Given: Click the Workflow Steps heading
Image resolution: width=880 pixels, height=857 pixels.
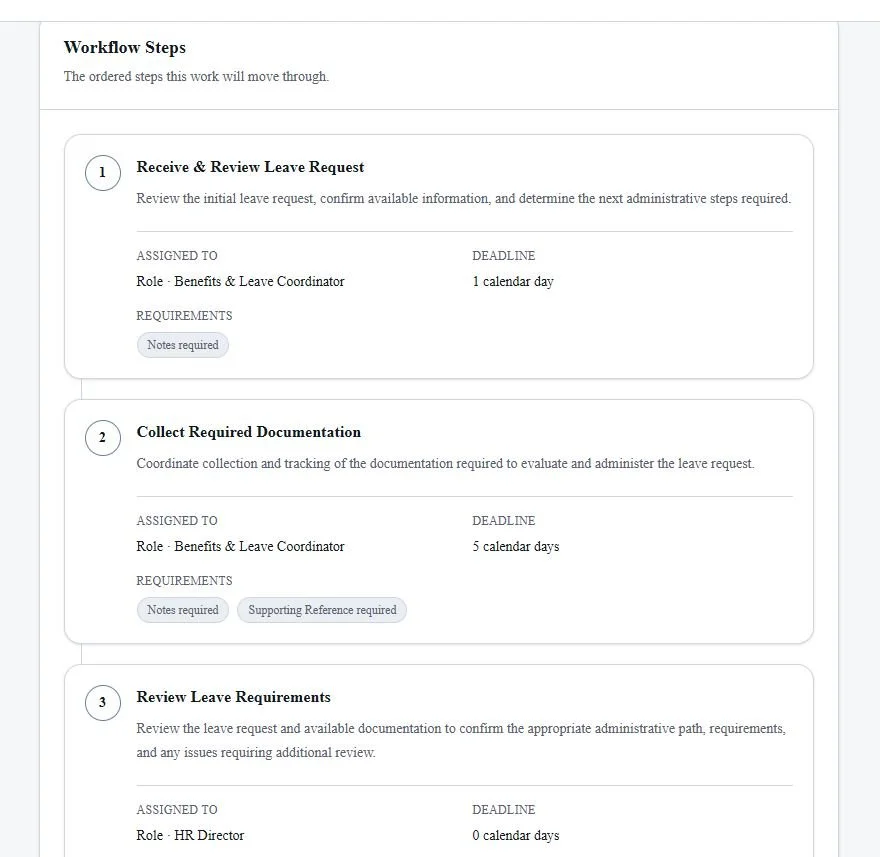Looking at the screenshot, I should (125, 48).
